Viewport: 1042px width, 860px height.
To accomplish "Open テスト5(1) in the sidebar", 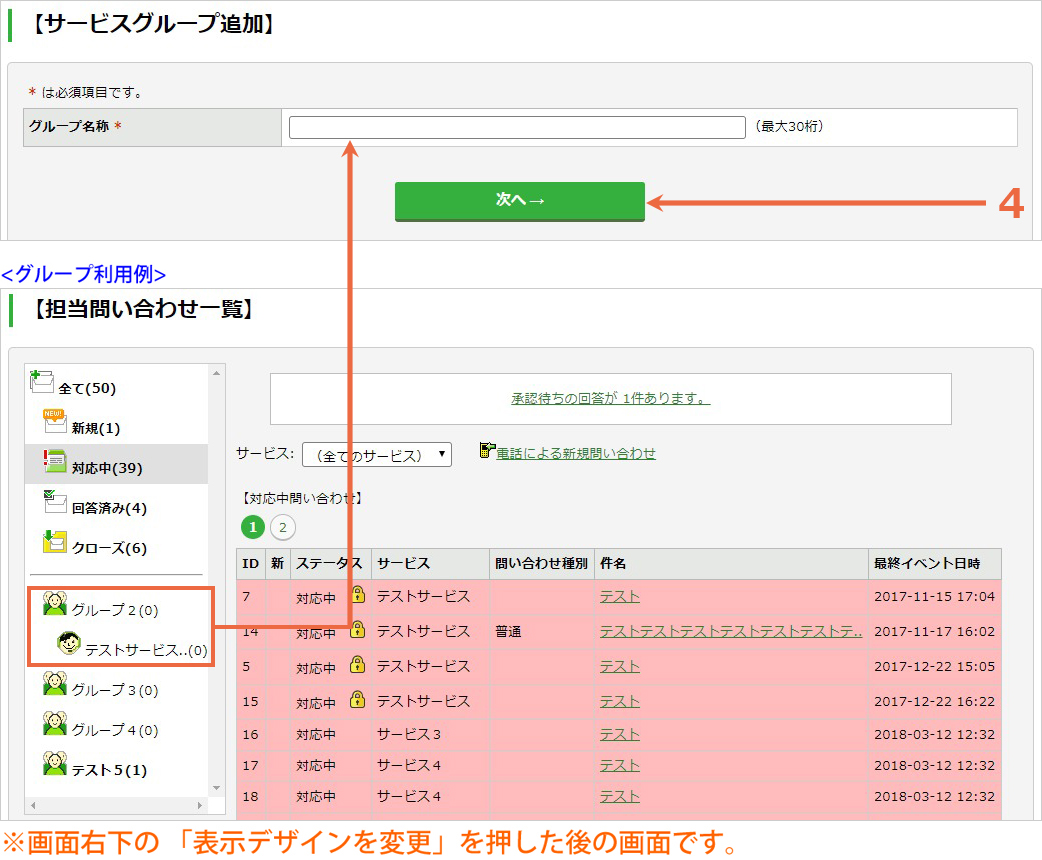I will [109, 770].
